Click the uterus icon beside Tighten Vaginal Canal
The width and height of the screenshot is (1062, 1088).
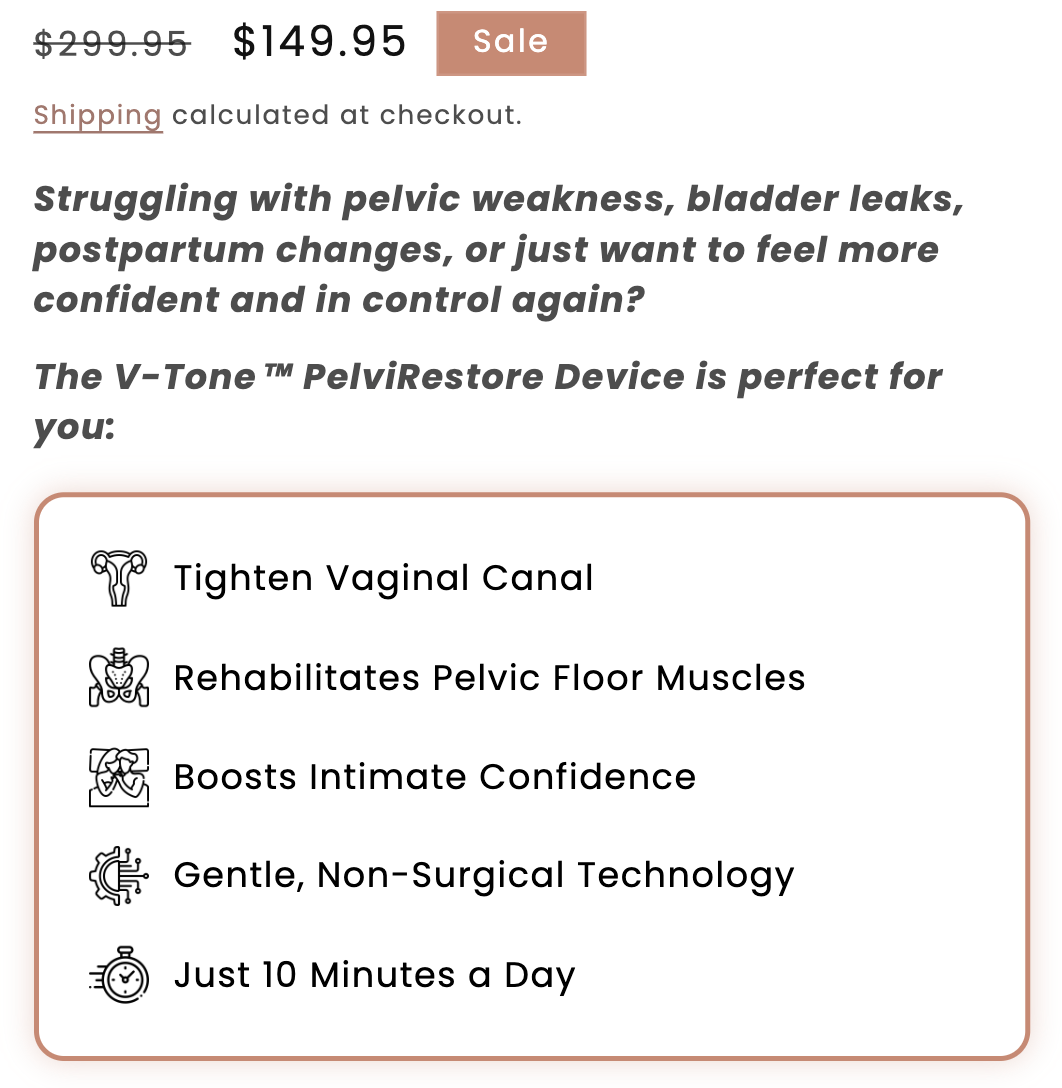[x=119, y=578]
